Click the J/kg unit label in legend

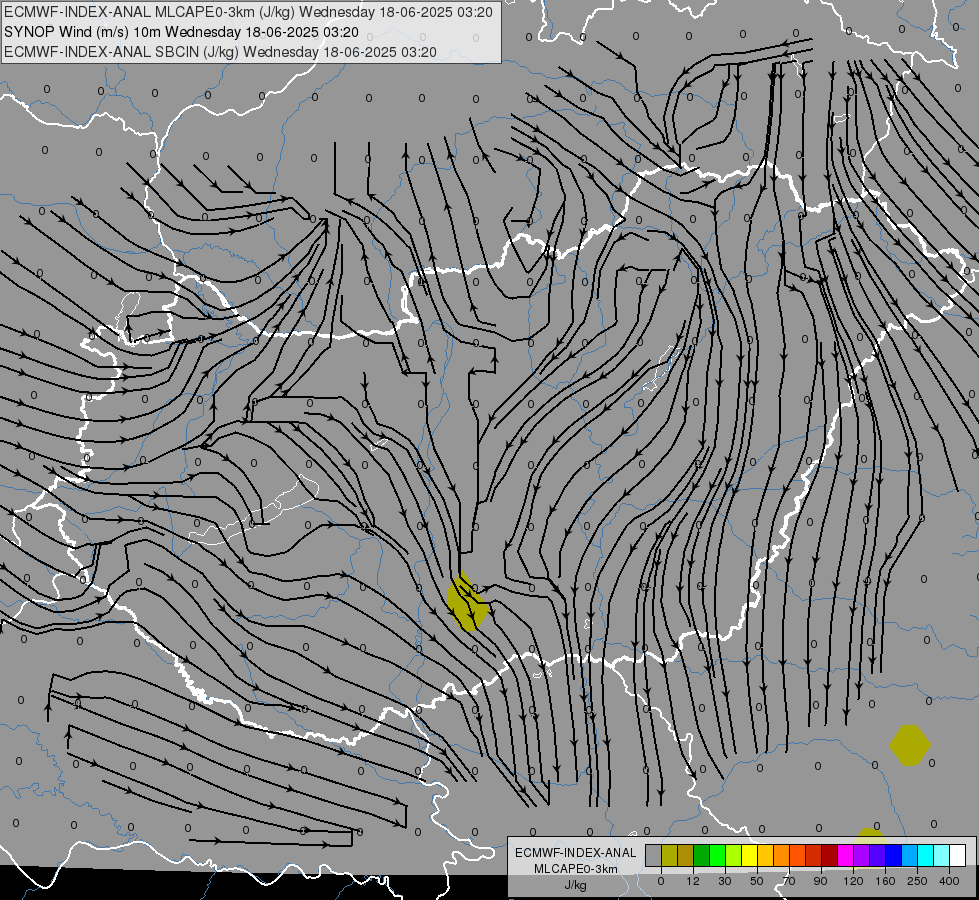pos(576,885)
